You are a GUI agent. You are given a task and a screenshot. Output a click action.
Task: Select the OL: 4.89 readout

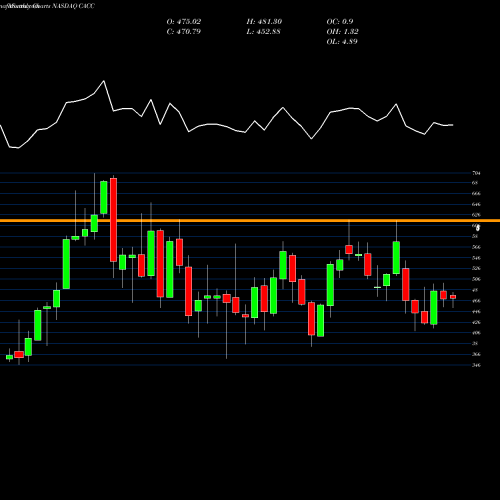[342, 42]
